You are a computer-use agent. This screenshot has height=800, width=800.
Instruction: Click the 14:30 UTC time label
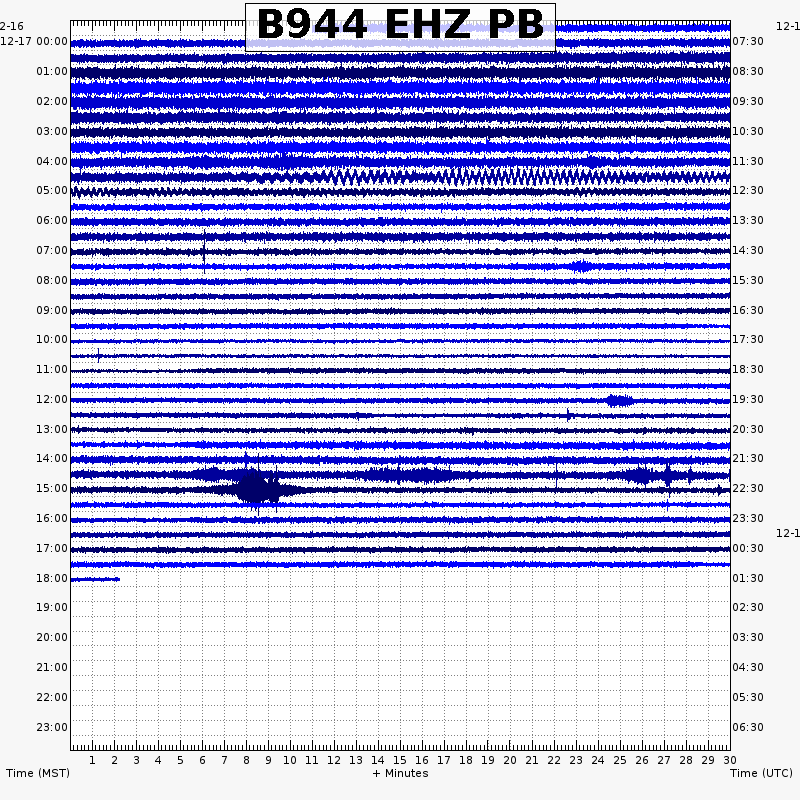[x=748, y=250]
